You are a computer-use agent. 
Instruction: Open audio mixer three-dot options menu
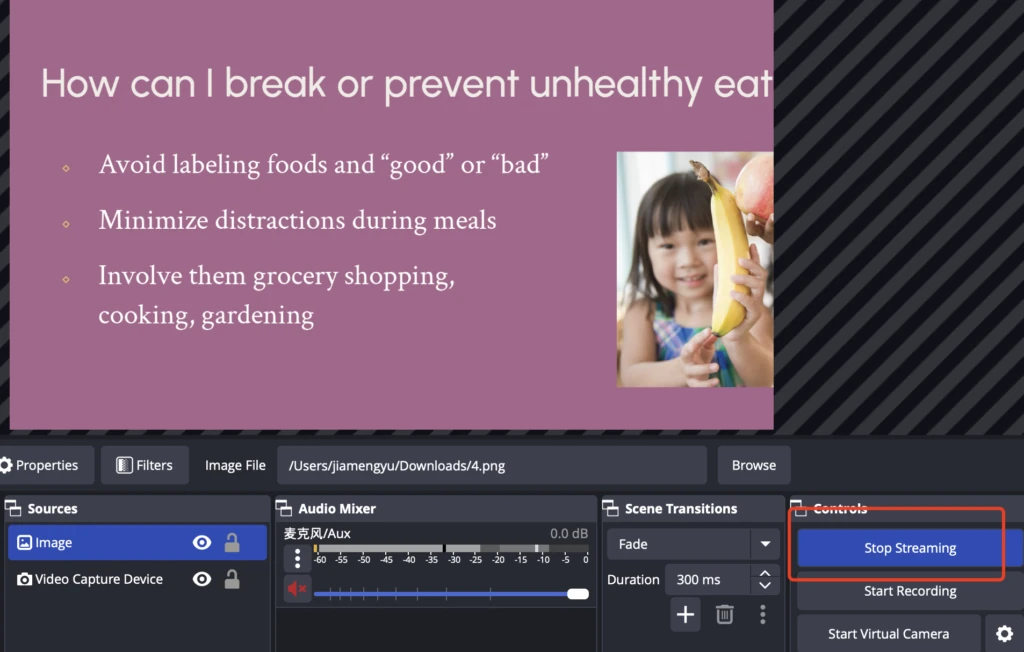pos(297,559)
